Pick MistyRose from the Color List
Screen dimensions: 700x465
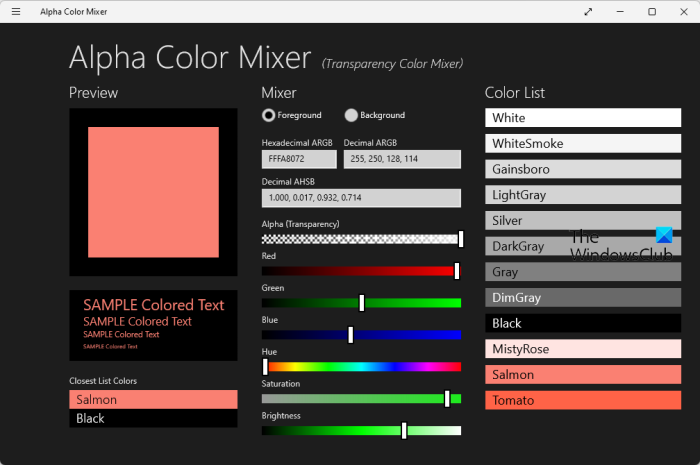tap(583, 349)
